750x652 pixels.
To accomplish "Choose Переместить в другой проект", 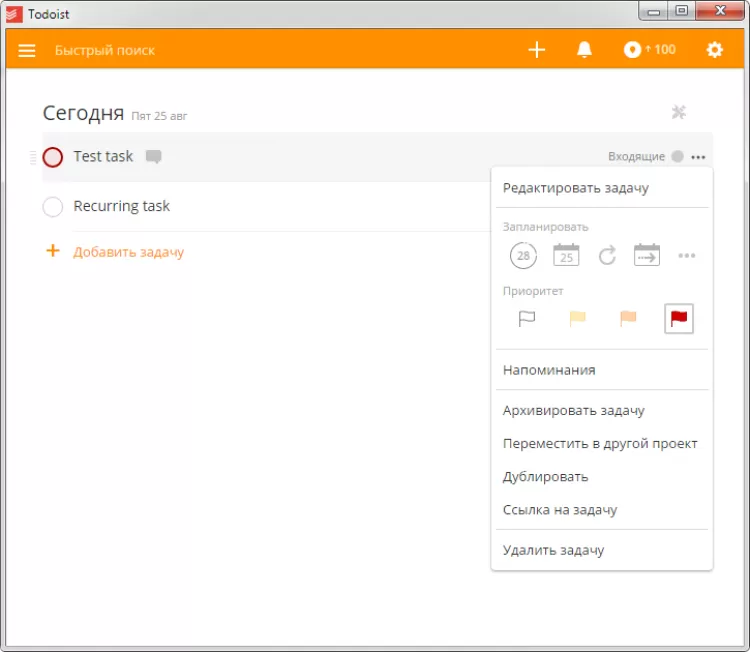I will pos(600,444).
